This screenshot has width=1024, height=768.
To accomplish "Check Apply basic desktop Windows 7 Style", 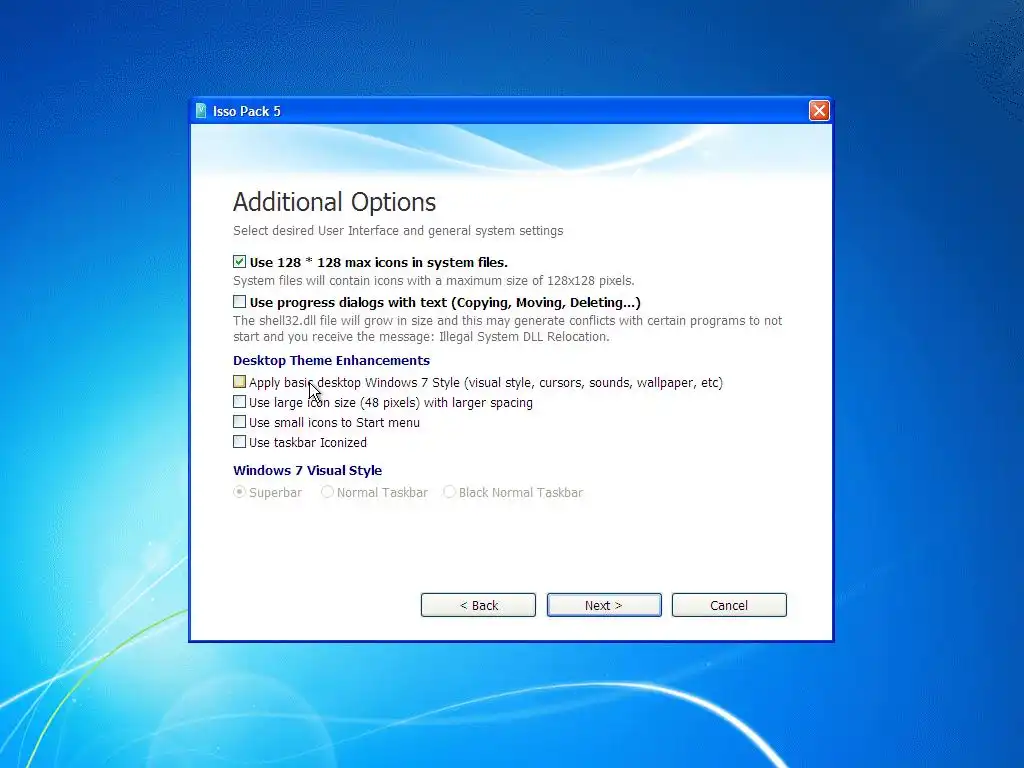I will coord(240,381).
